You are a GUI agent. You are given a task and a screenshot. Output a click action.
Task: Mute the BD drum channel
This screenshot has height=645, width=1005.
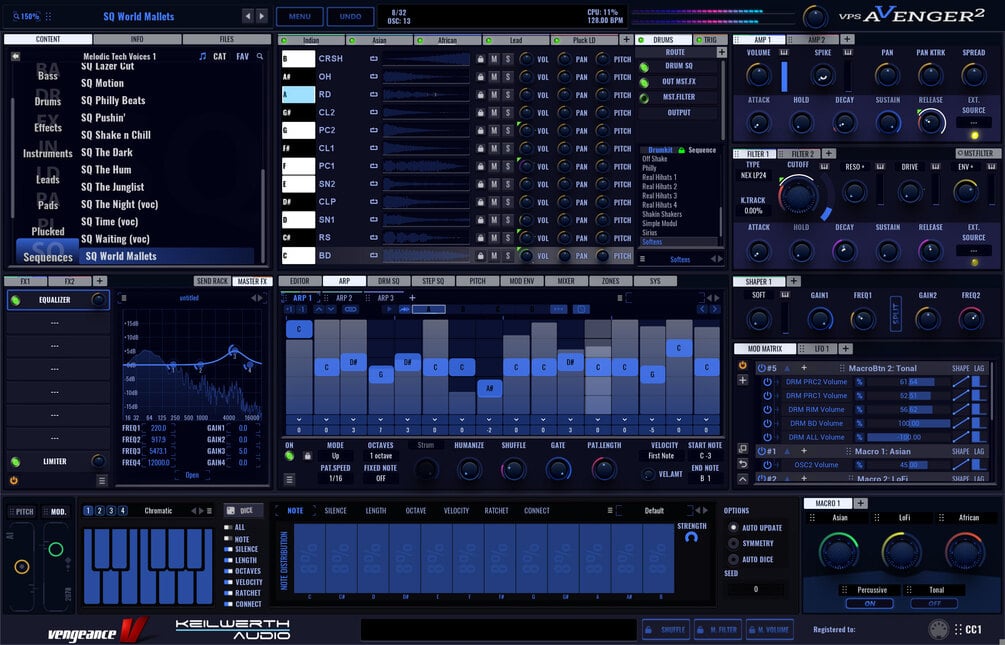pos(494,256)
